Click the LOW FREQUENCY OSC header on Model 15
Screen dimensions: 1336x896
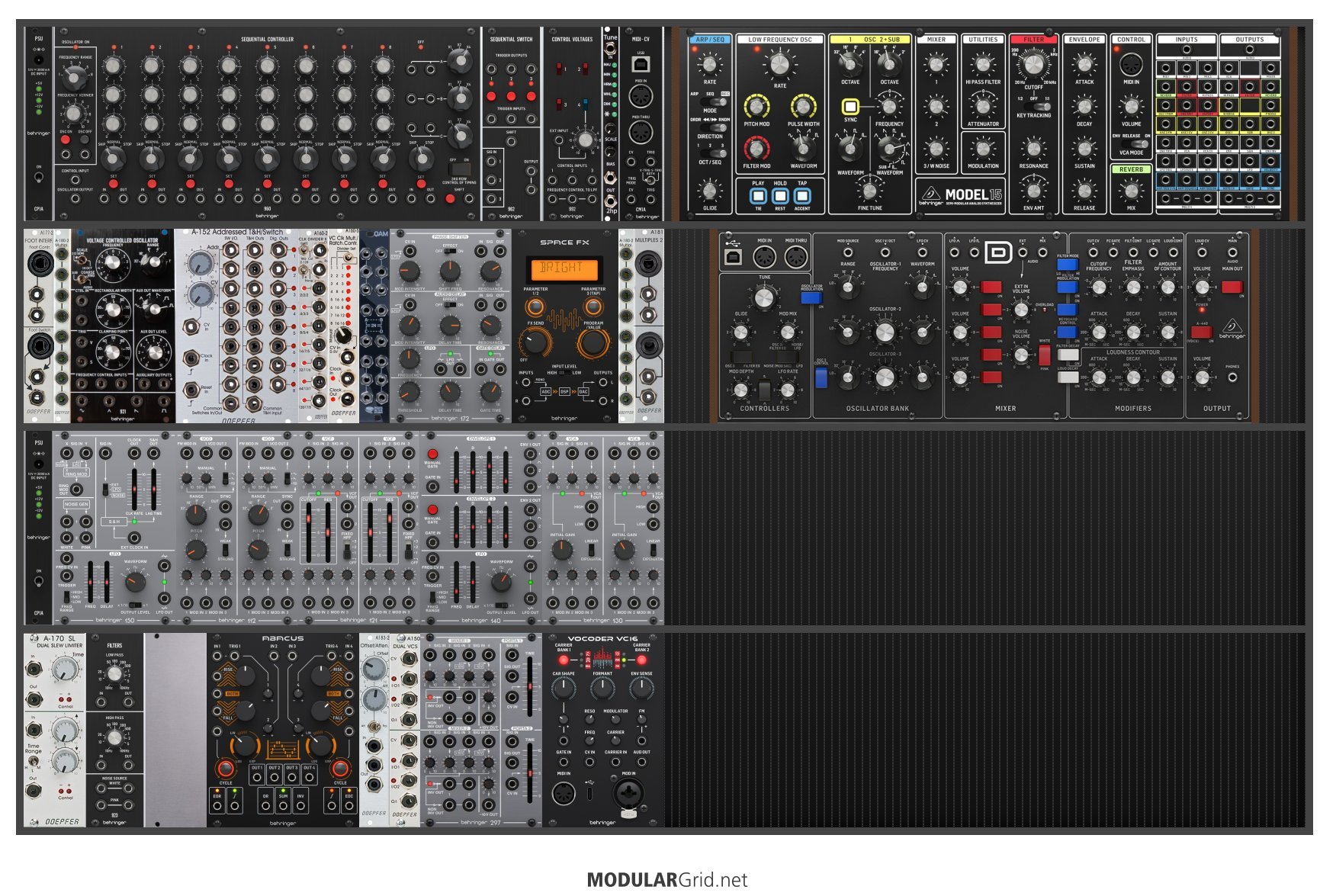click(x=780, y=40)
